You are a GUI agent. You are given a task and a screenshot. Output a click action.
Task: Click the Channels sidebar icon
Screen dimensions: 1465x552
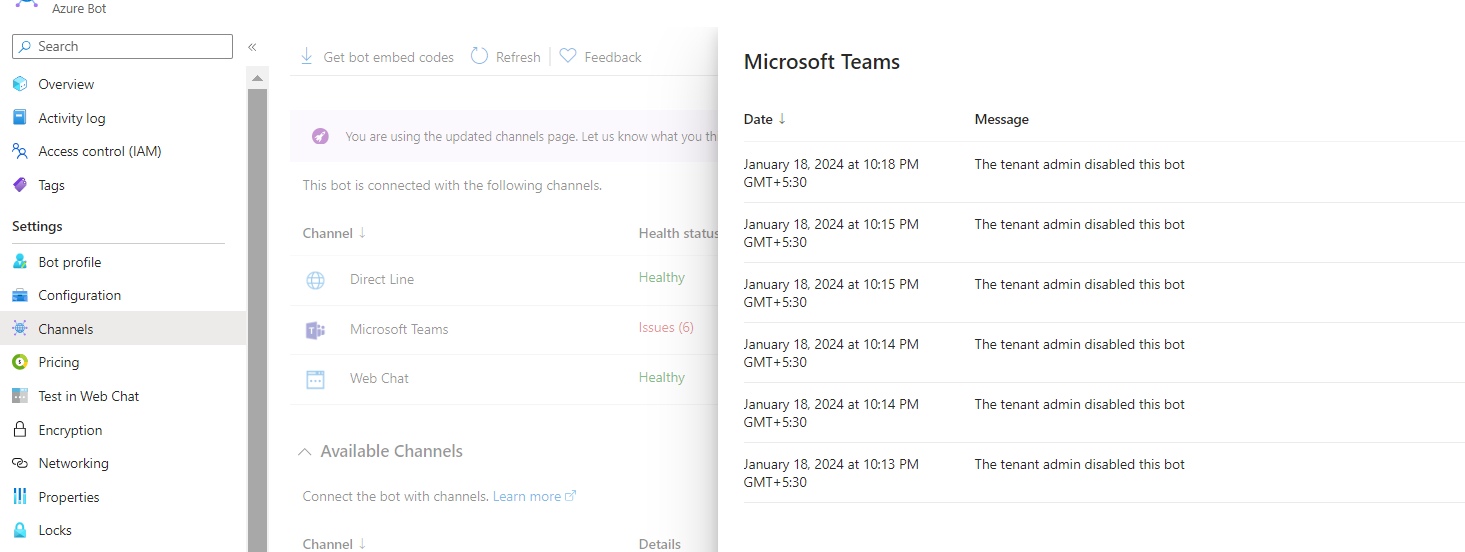pyautogui.click(x=20, y=329)
